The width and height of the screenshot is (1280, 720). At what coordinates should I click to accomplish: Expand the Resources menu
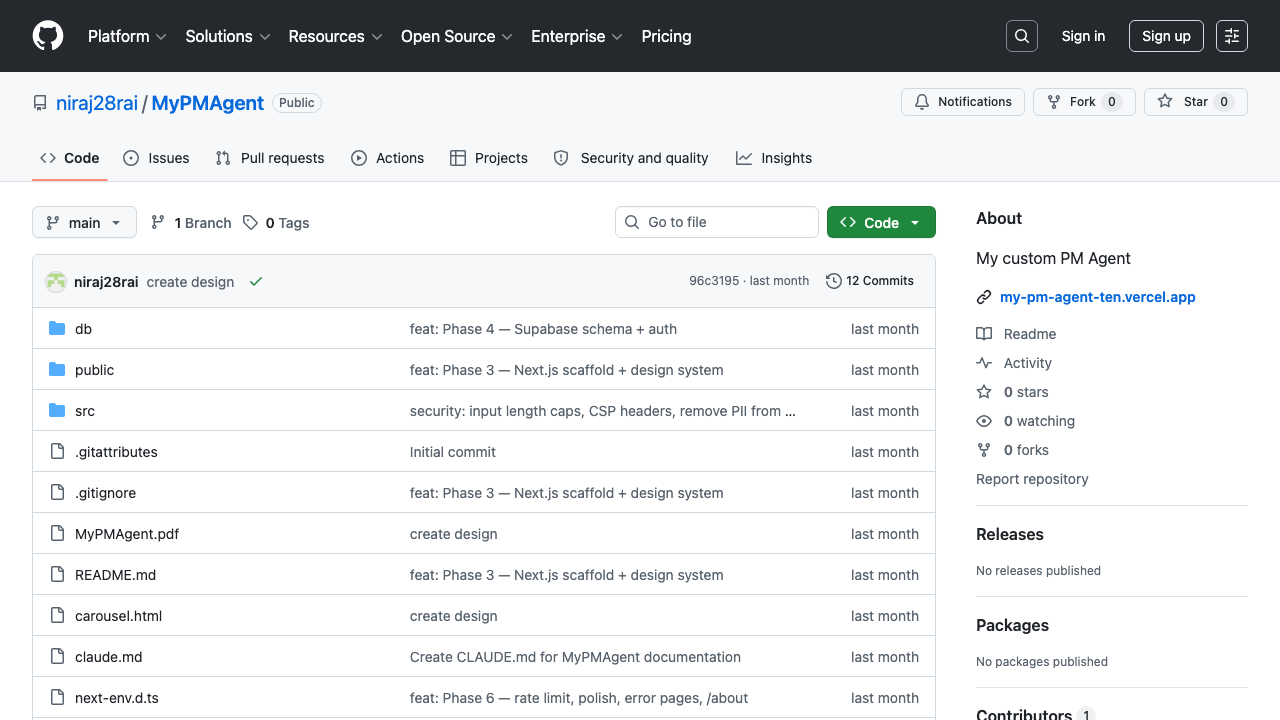click(x=335, y=36)
